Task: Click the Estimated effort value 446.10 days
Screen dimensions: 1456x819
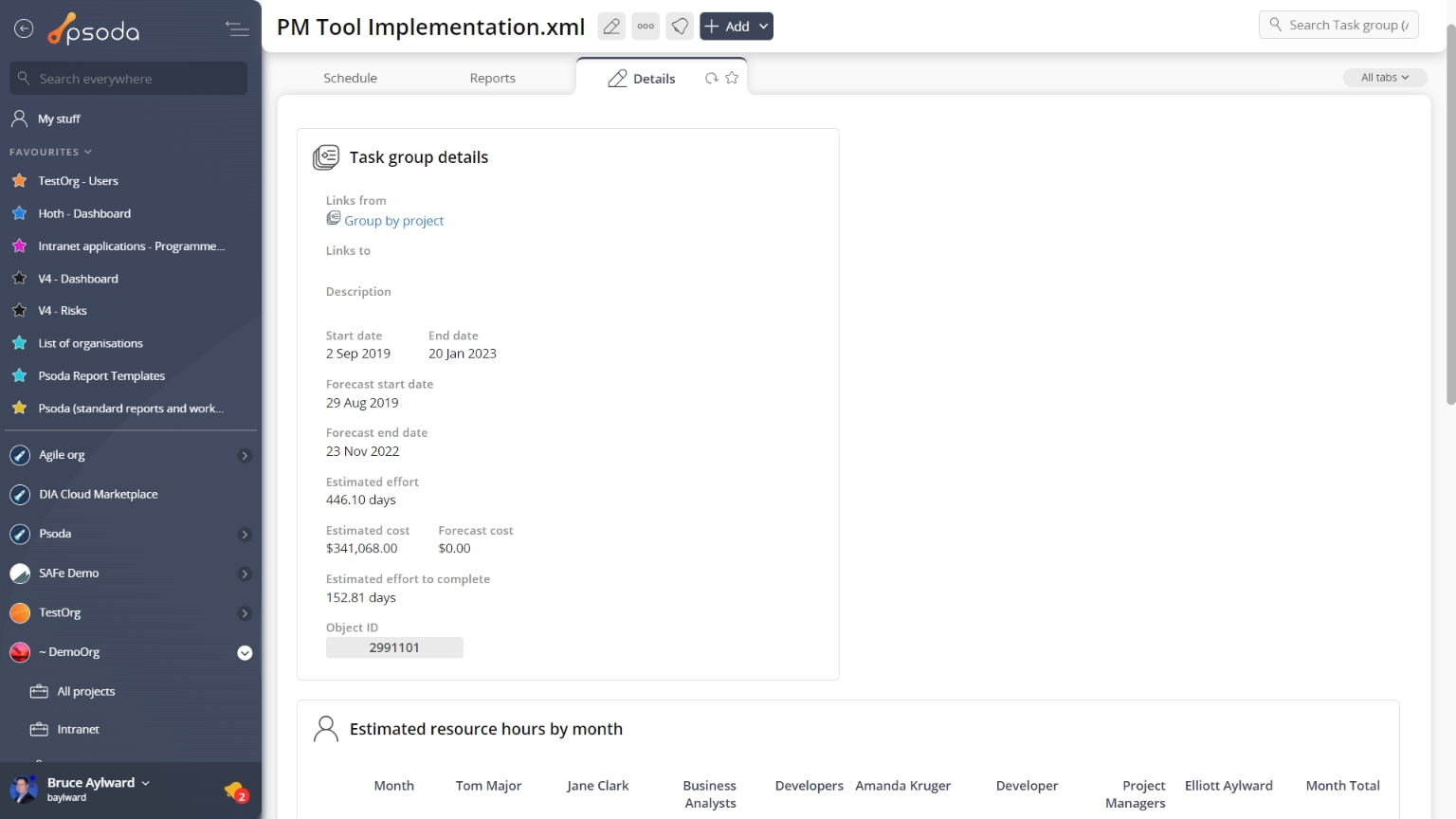Action: click(361, 500)
